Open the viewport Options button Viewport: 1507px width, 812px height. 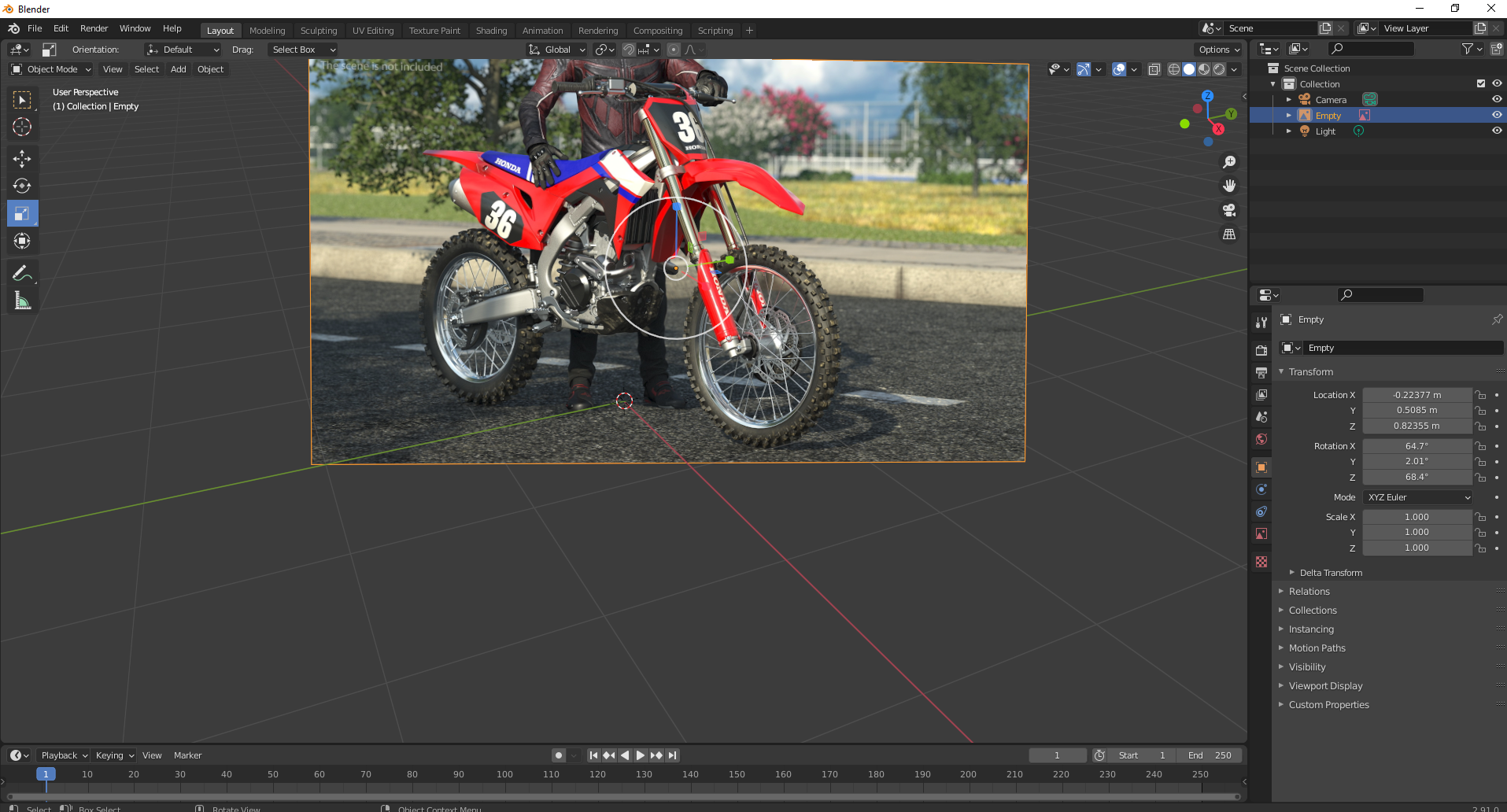pos(1218,50)
